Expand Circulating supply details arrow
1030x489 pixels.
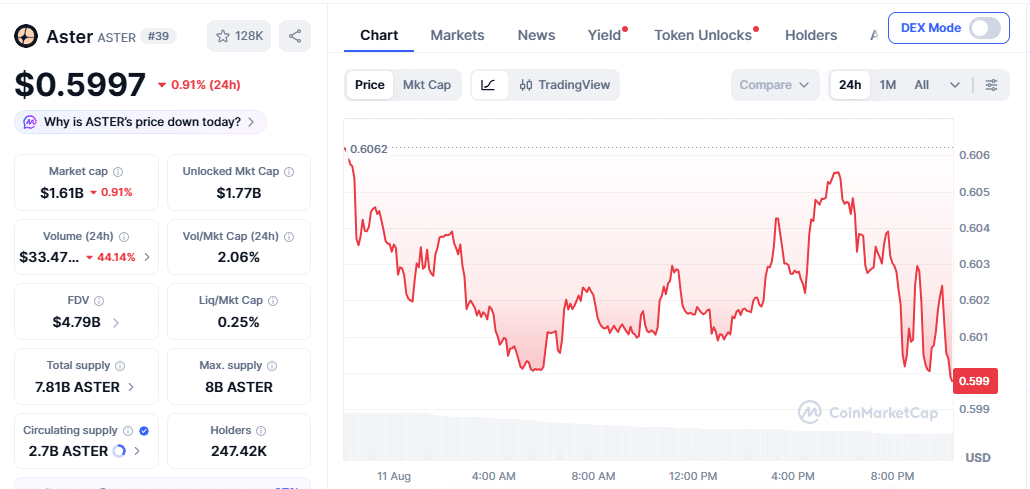137,451
